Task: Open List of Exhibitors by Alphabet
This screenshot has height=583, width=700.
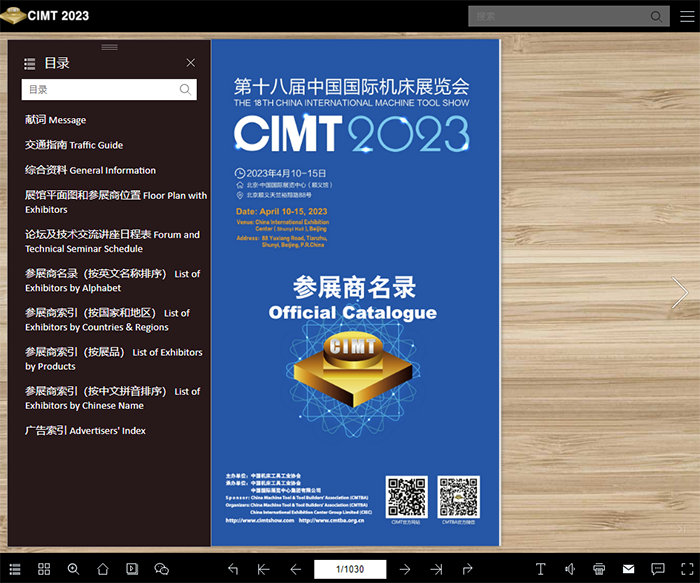Action: pos(112,281)
